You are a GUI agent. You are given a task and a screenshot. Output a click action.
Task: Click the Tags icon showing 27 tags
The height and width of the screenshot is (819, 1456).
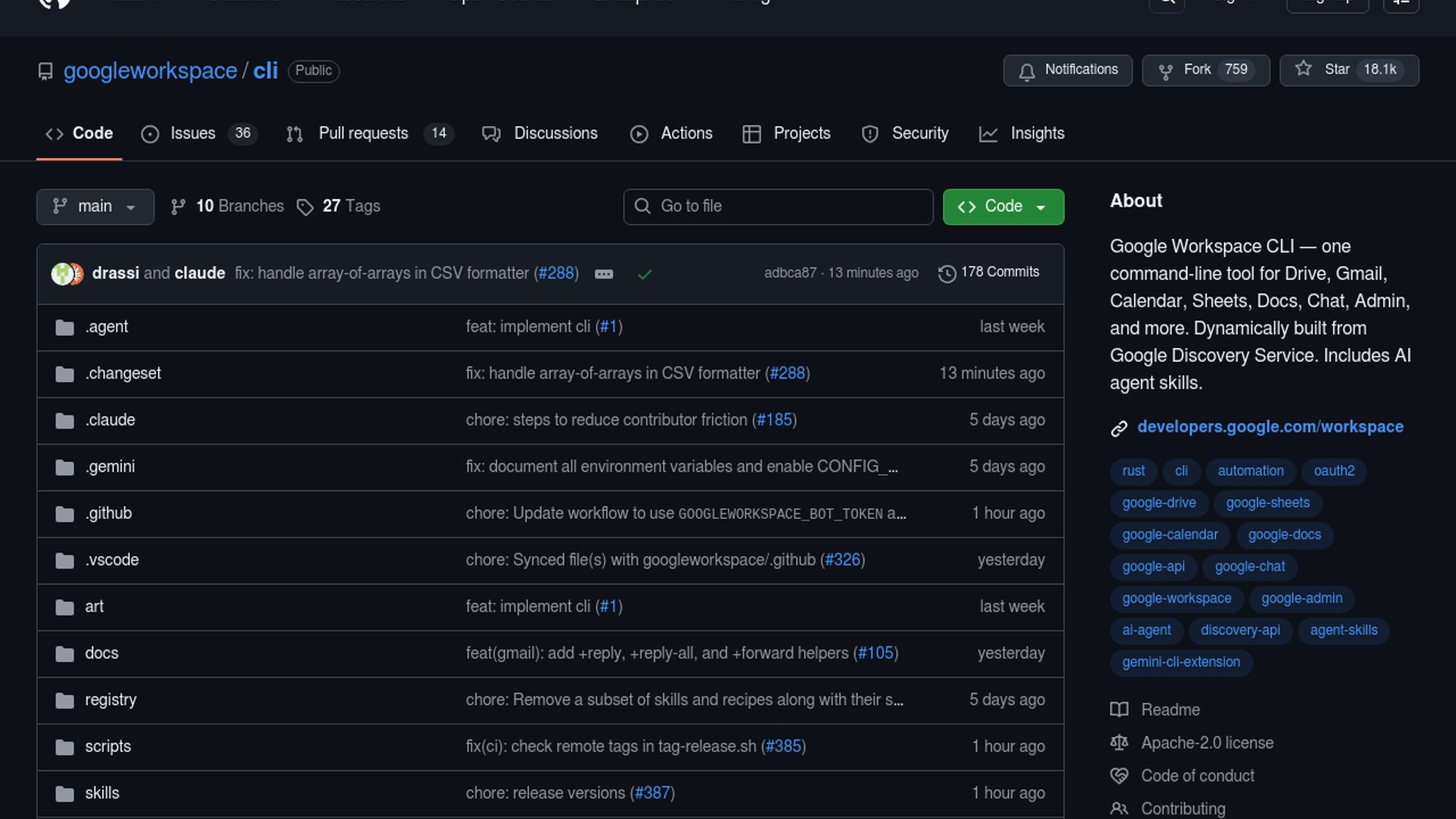[x=305, y=207]
